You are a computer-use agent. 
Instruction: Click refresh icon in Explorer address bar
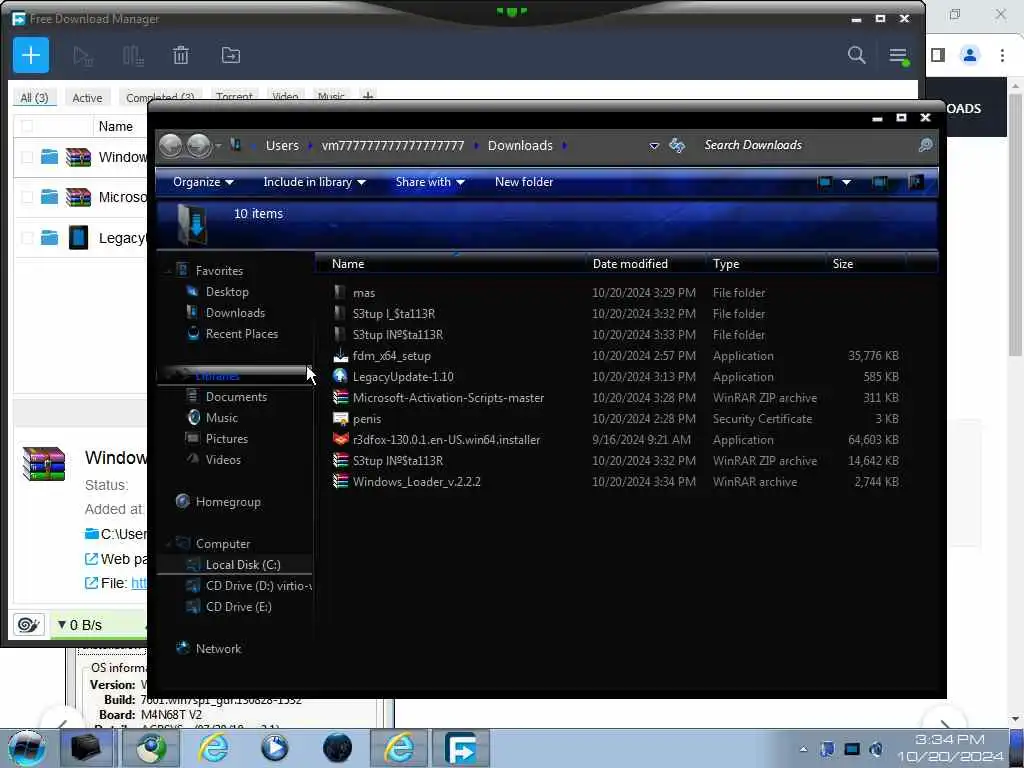[x=677, y=146]
